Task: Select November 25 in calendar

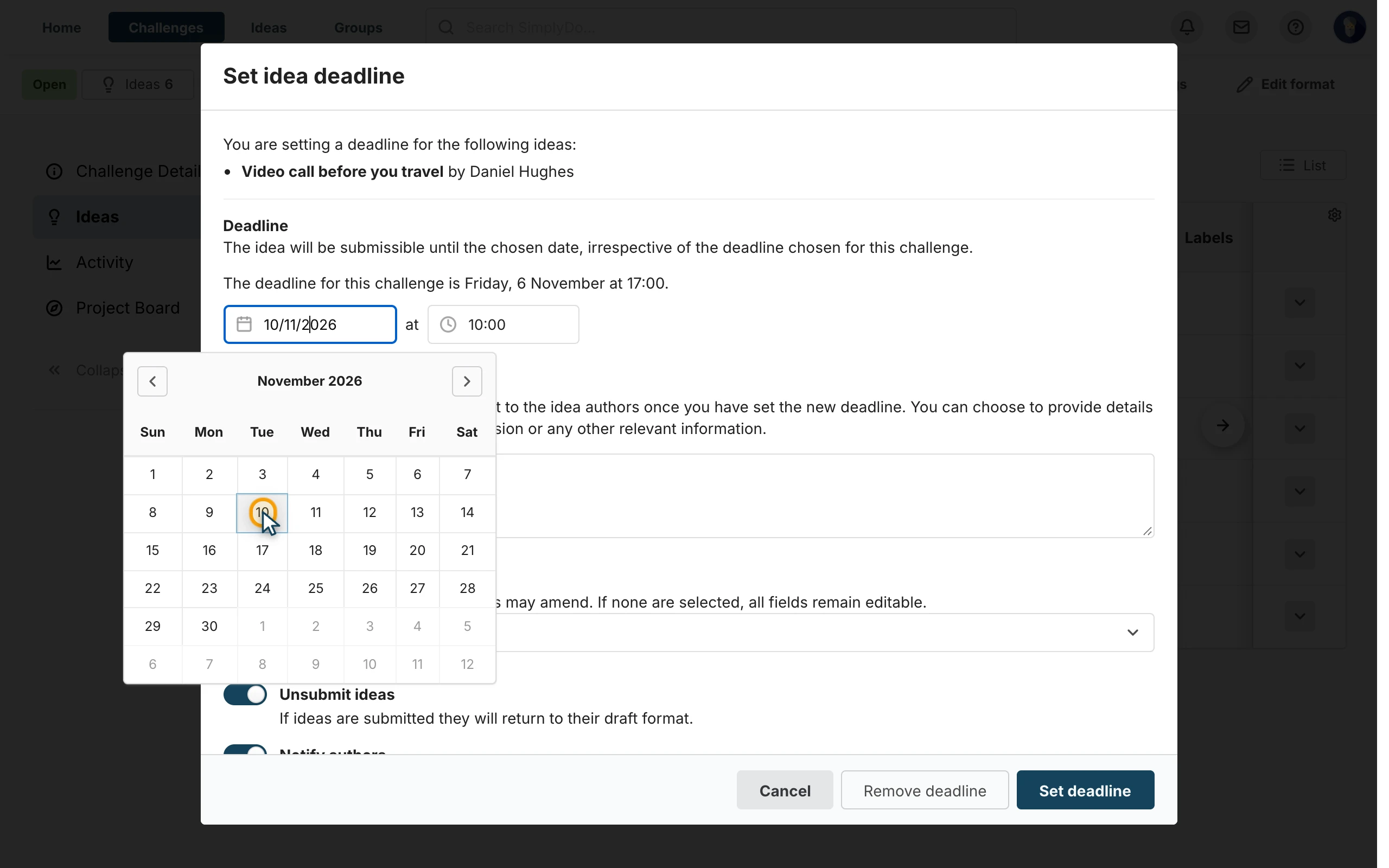Action: (x=316, y=588)
